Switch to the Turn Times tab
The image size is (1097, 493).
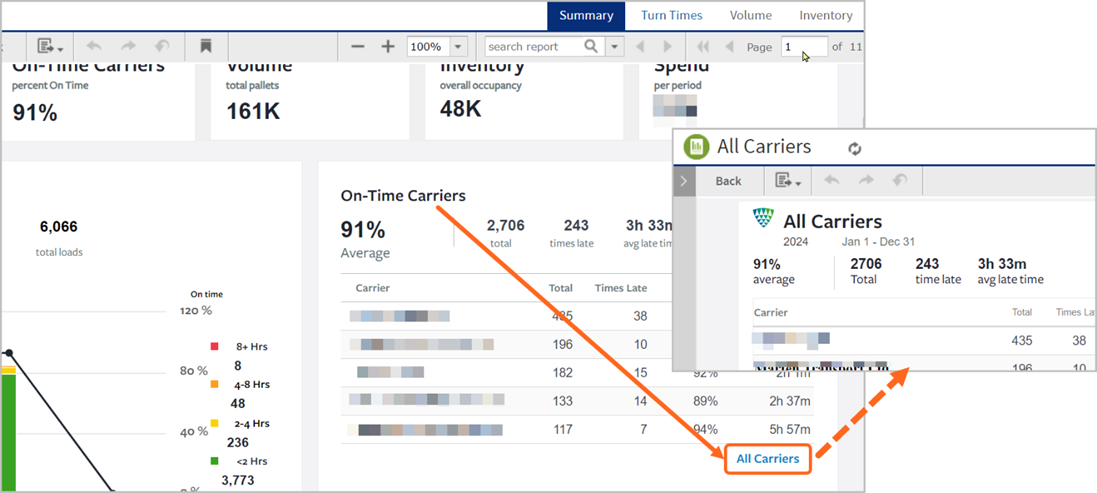point(672,15)
